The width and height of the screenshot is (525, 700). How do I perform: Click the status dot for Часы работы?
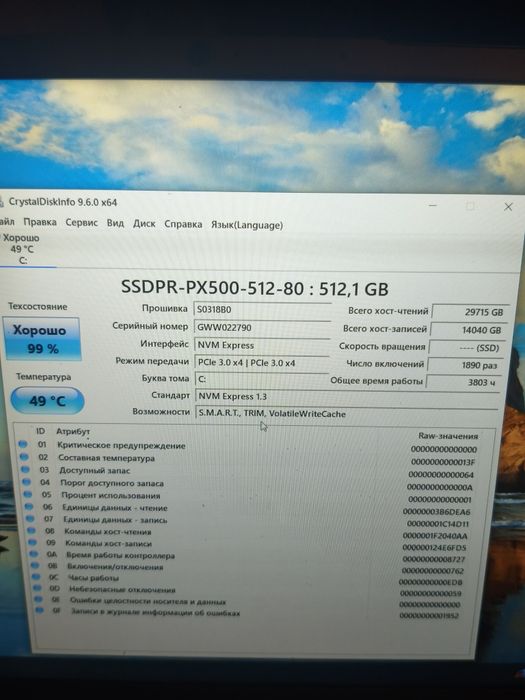pyautogui.click(x=37, y=577)
